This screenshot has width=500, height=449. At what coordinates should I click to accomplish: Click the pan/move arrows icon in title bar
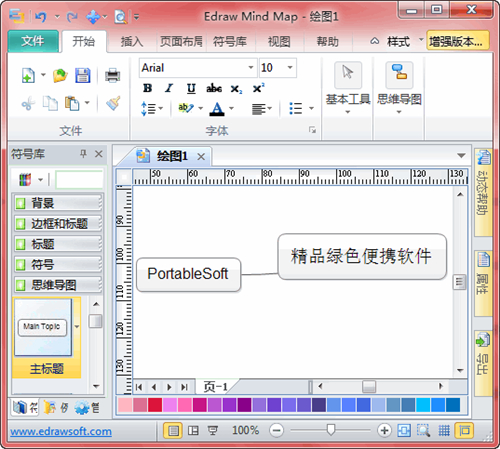tap(93, 17)
